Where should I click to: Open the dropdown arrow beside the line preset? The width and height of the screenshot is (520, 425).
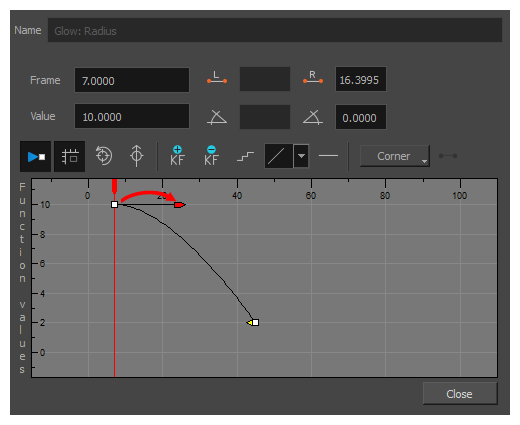point(301,156)
